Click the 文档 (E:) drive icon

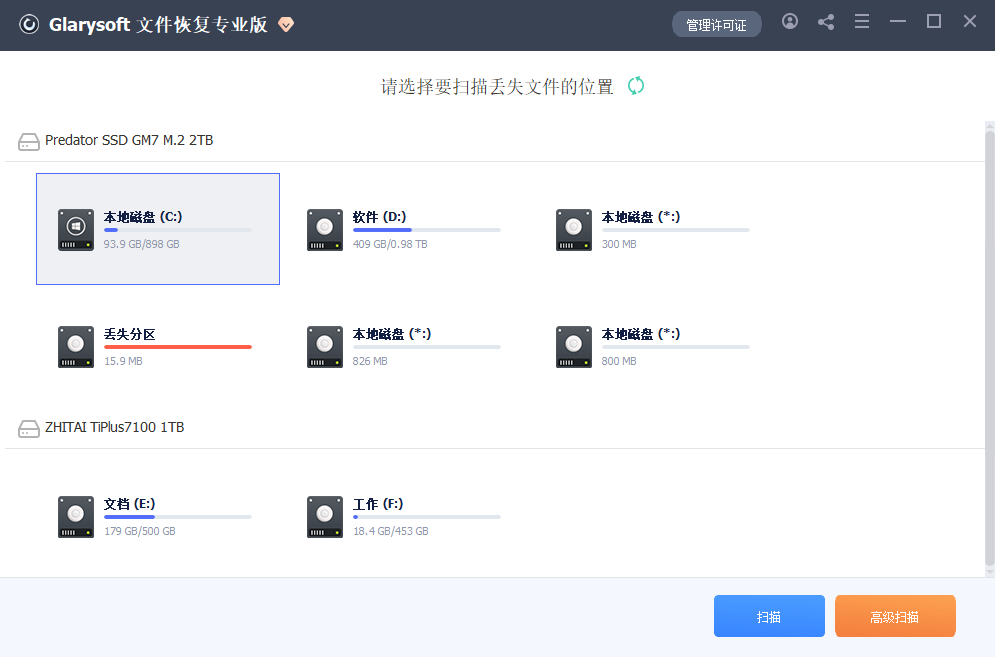pyautogui.click(x=76, y=516)
